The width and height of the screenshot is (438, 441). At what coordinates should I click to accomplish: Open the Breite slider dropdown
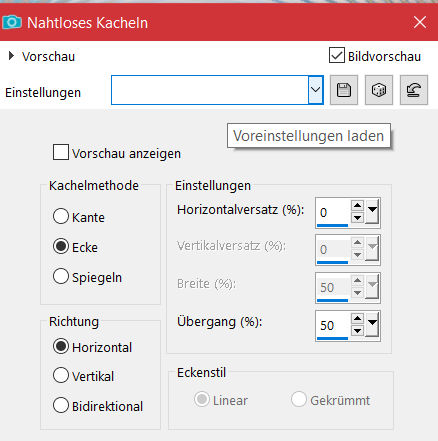(x=372, y=287)
